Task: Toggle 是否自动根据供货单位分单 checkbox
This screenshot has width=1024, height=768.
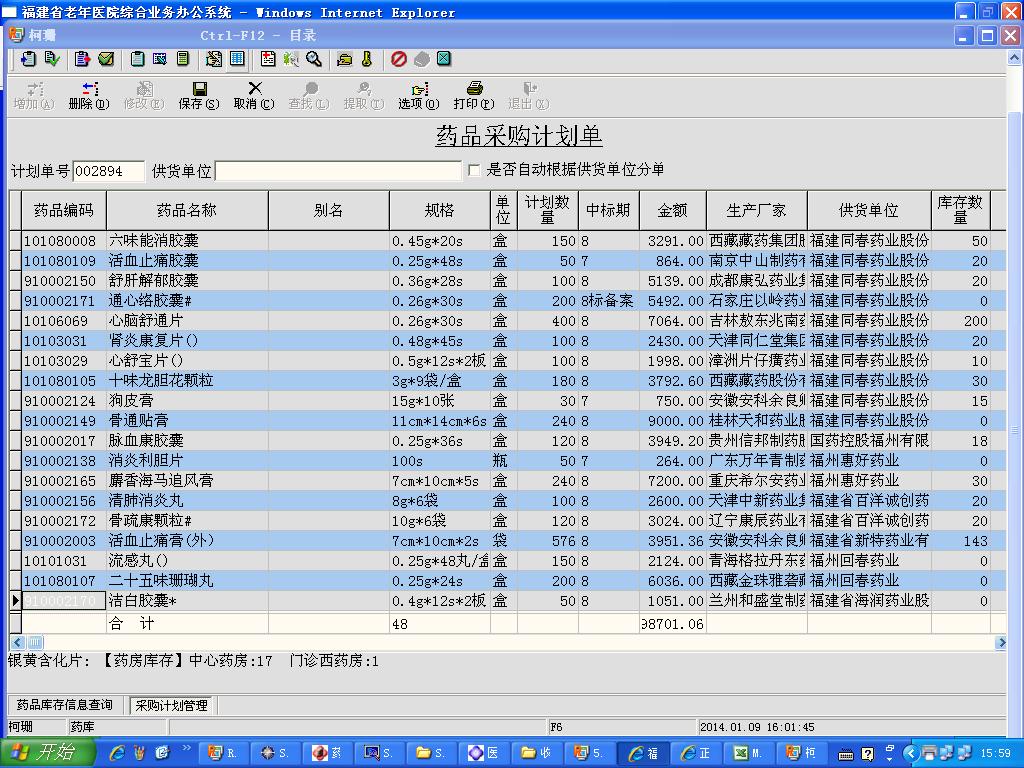Action: pos(474,170)
